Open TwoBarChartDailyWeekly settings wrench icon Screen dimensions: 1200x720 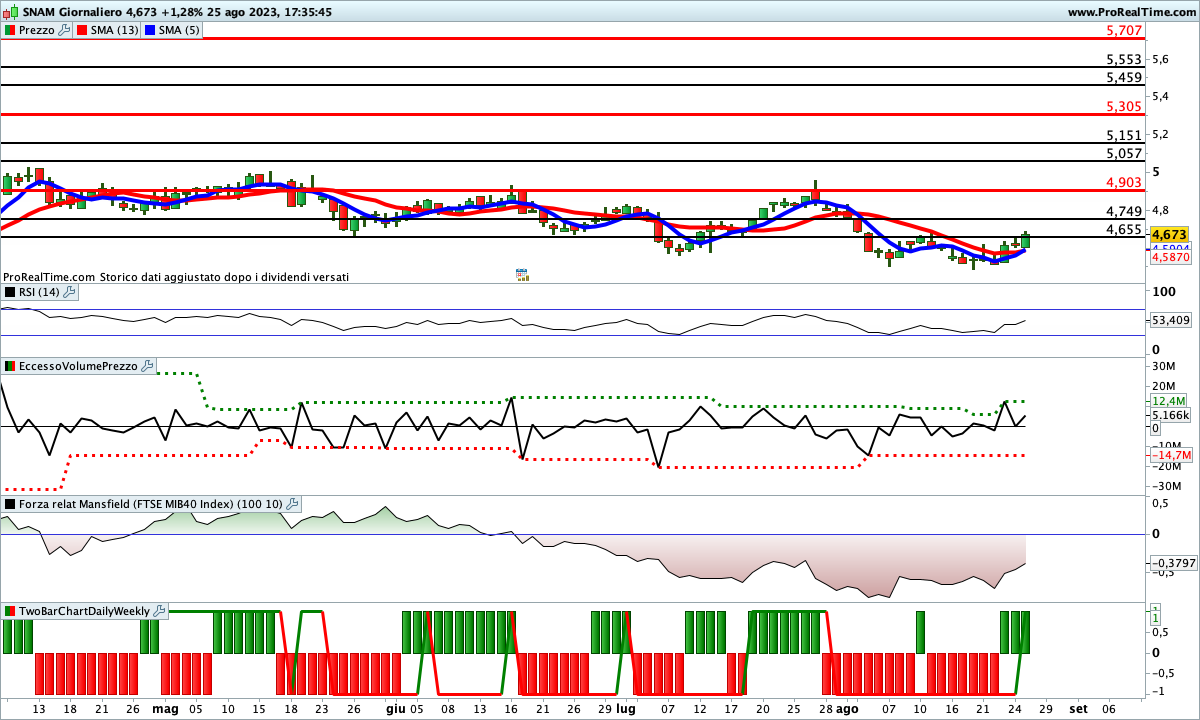click(159, 610)
